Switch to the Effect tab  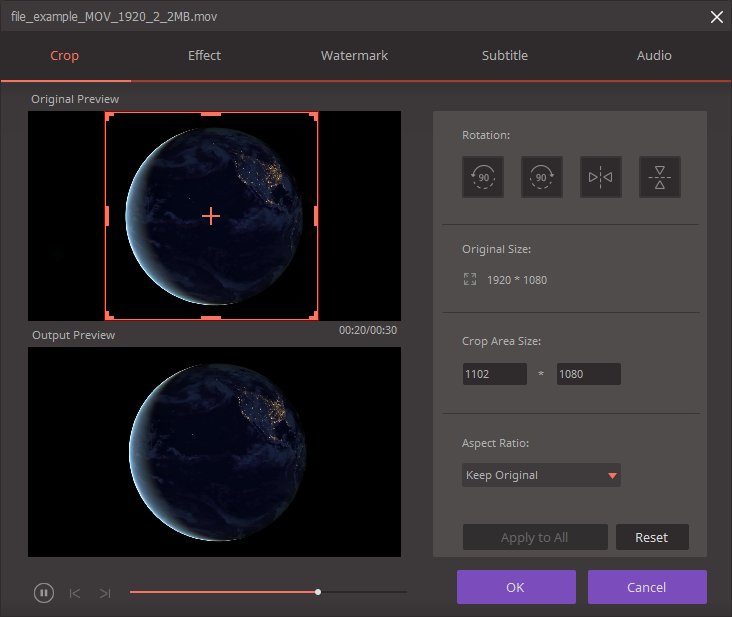click(204, 56)
